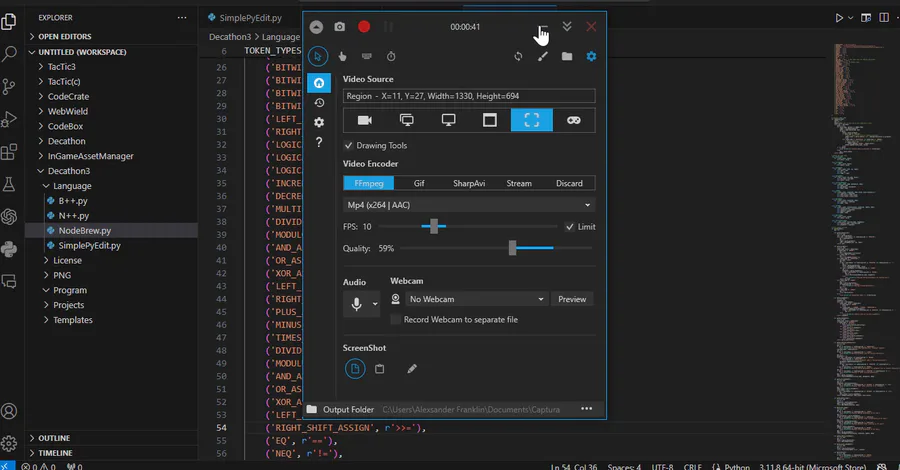Take a screenshot with the camera icon
Screen dimensions: 900x470
tap(340, 26)
